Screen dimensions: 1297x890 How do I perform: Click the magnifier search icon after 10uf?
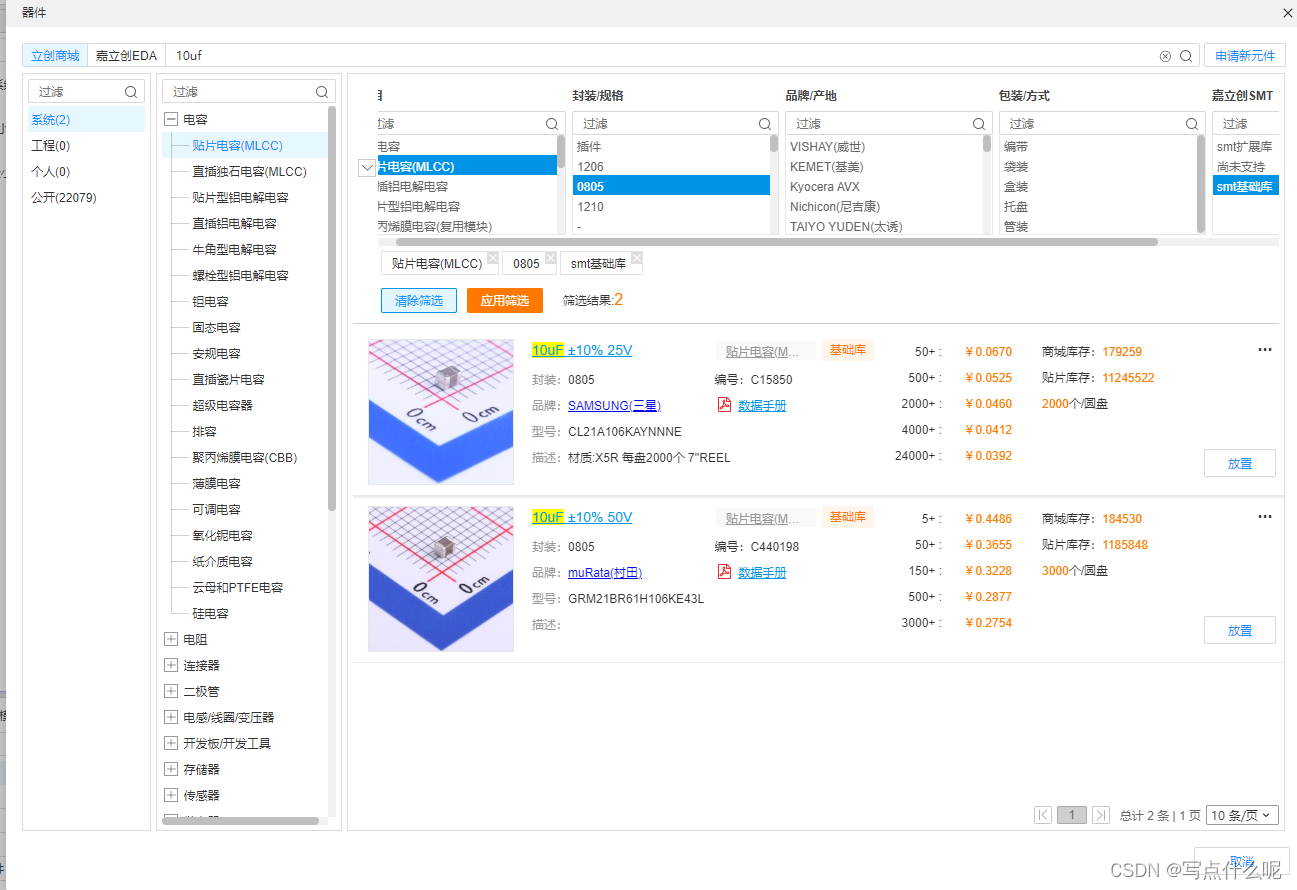[x=1186, y=56]
